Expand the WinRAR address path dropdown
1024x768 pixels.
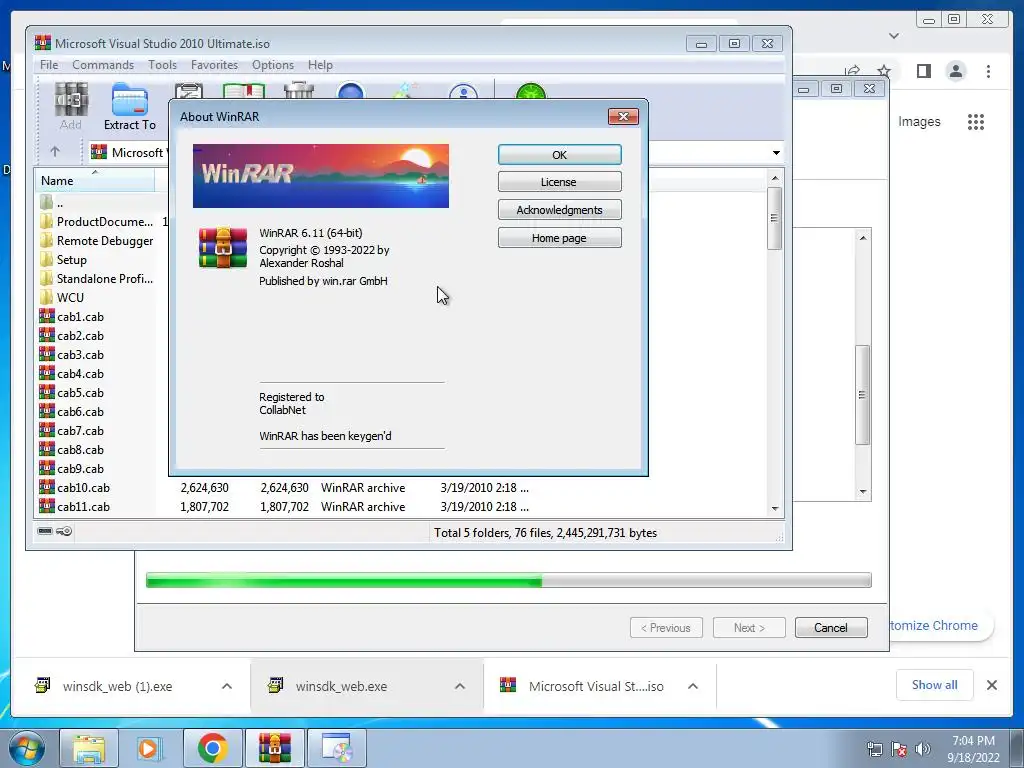coord(776,153)
